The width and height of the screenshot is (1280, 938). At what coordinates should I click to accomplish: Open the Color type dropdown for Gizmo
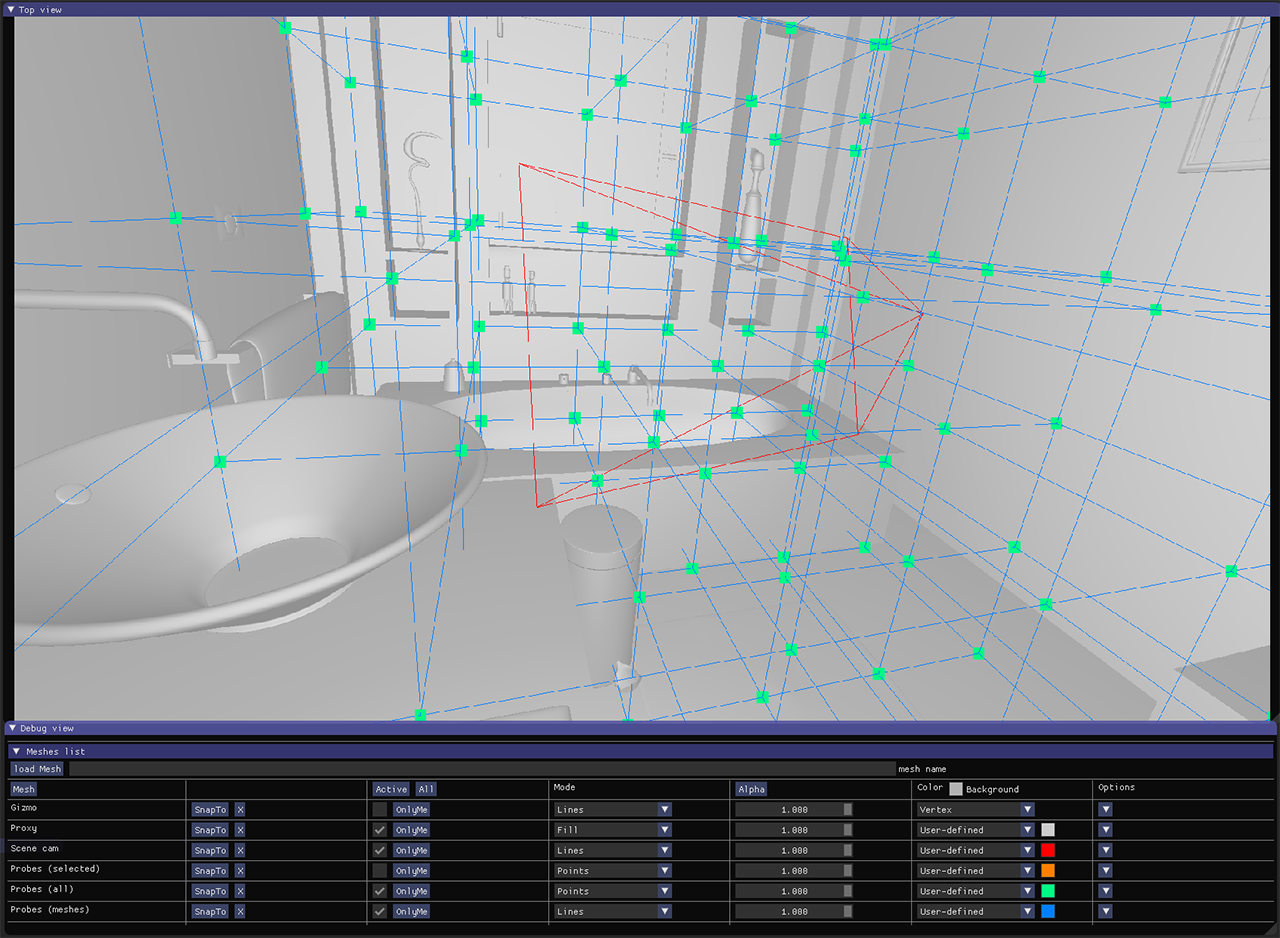(x=976, y=809)
